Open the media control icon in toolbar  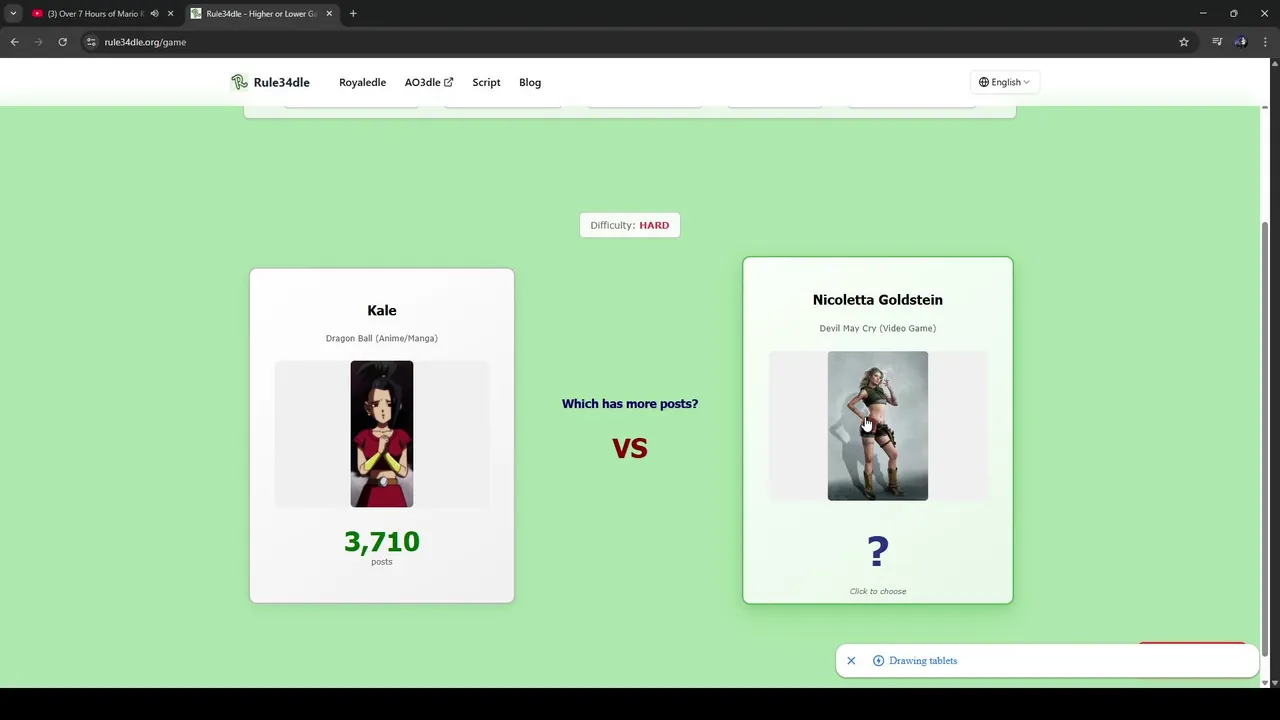tap(1217, 42)
